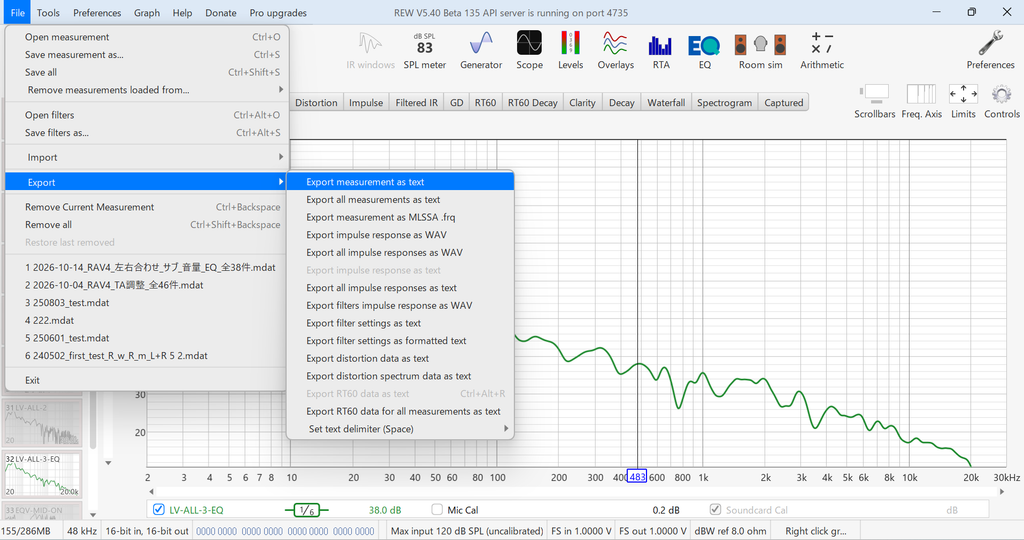Open the Help menu

182,12
